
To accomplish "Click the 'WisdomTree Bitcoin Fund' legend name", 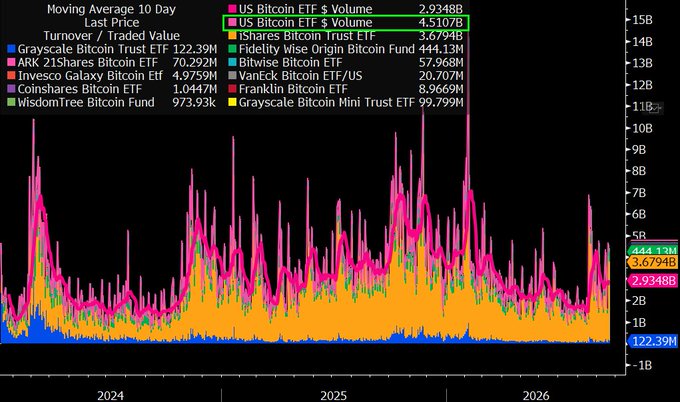I will [86, 103].
